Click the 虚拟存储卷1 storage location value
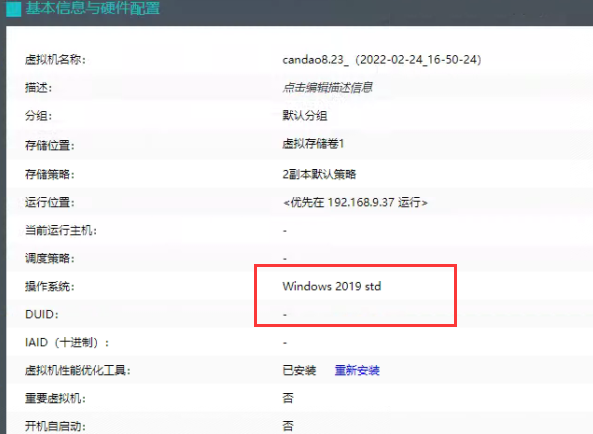This screenshot has height=434, width=593. point(313,144)
